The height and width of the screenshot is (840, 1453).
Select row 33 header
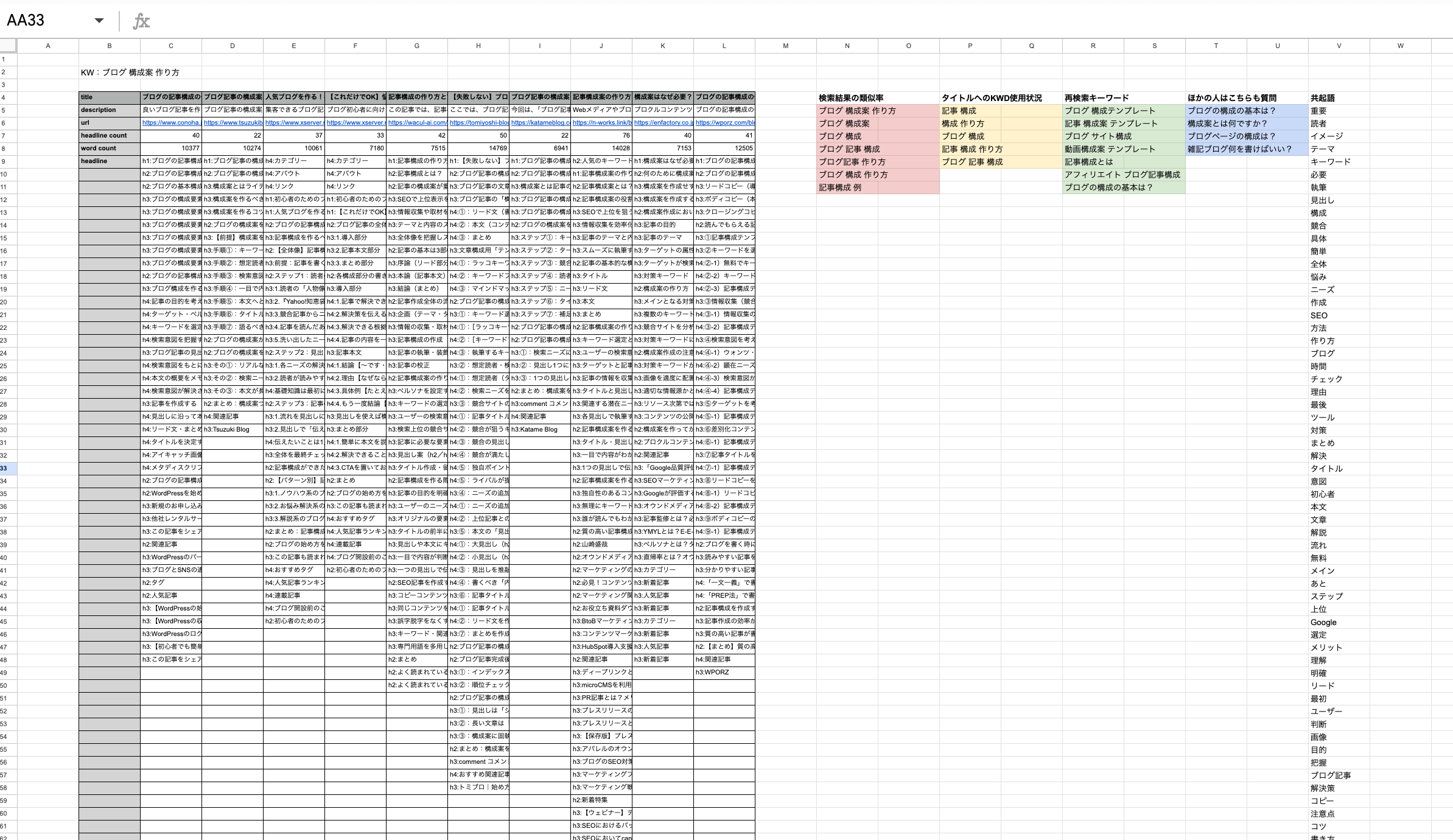point(9,468)
